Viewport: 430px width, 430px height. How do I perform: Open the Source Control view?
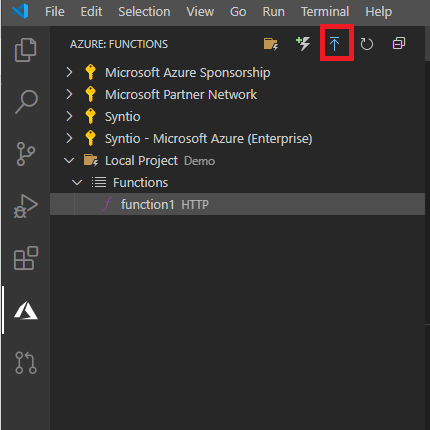25,154
